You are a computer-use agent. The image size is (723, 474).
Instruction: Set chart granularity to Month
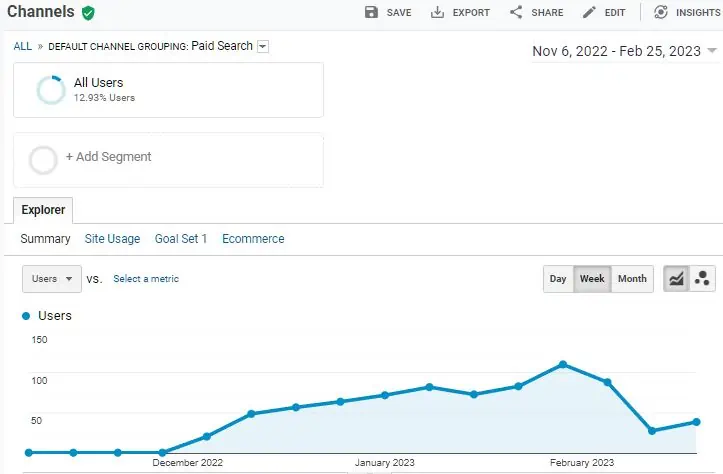632,279
